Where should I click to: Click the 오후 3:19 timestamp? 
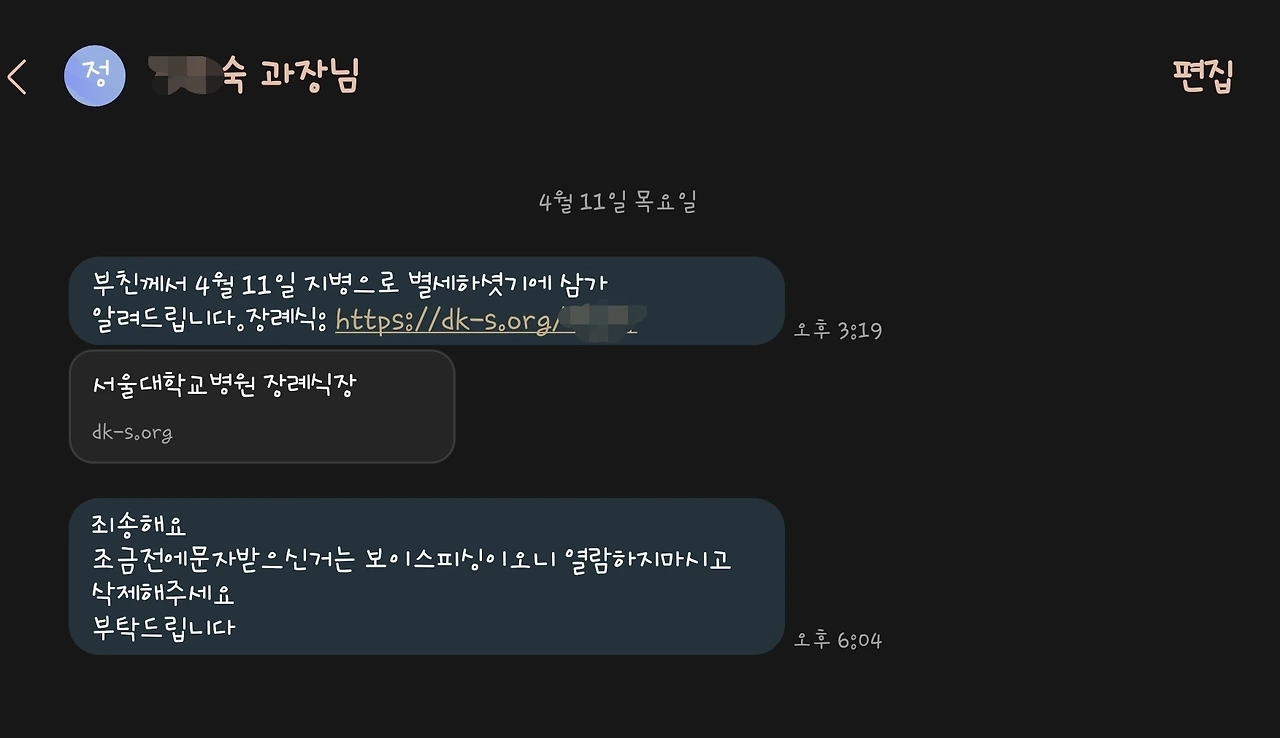[x=838, y=330]
